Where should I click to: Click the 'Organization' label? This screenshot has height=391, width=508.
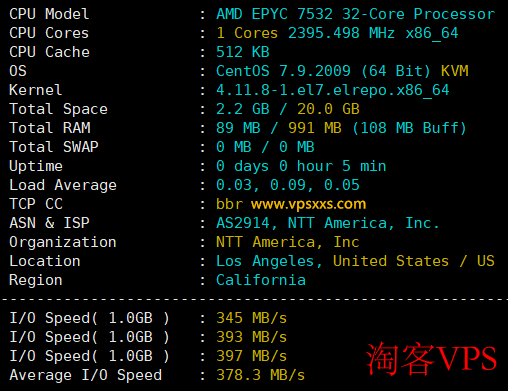pyautogui.click(x=63, y=242)
